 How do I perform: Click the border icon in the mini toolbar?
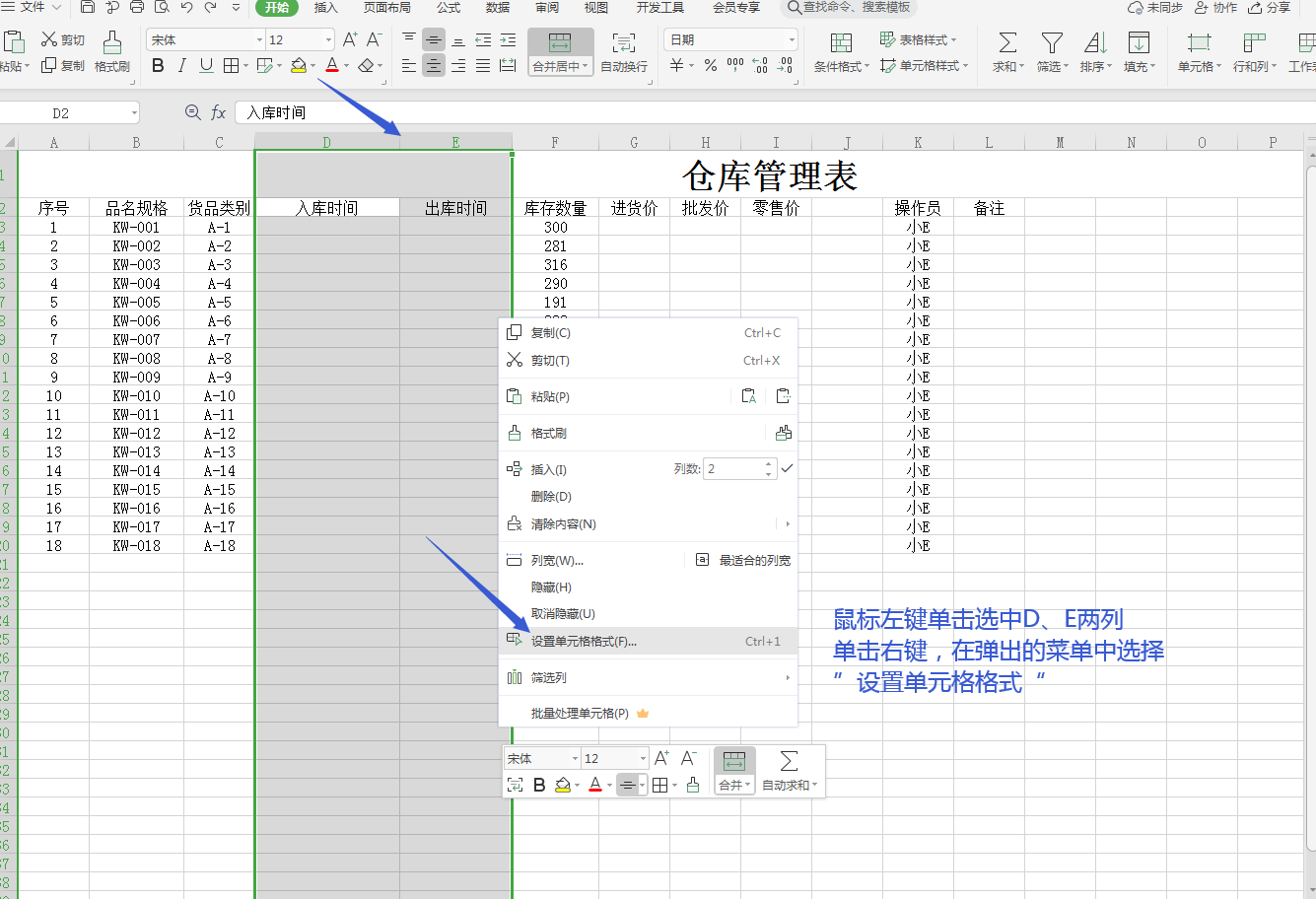(659, 786)
